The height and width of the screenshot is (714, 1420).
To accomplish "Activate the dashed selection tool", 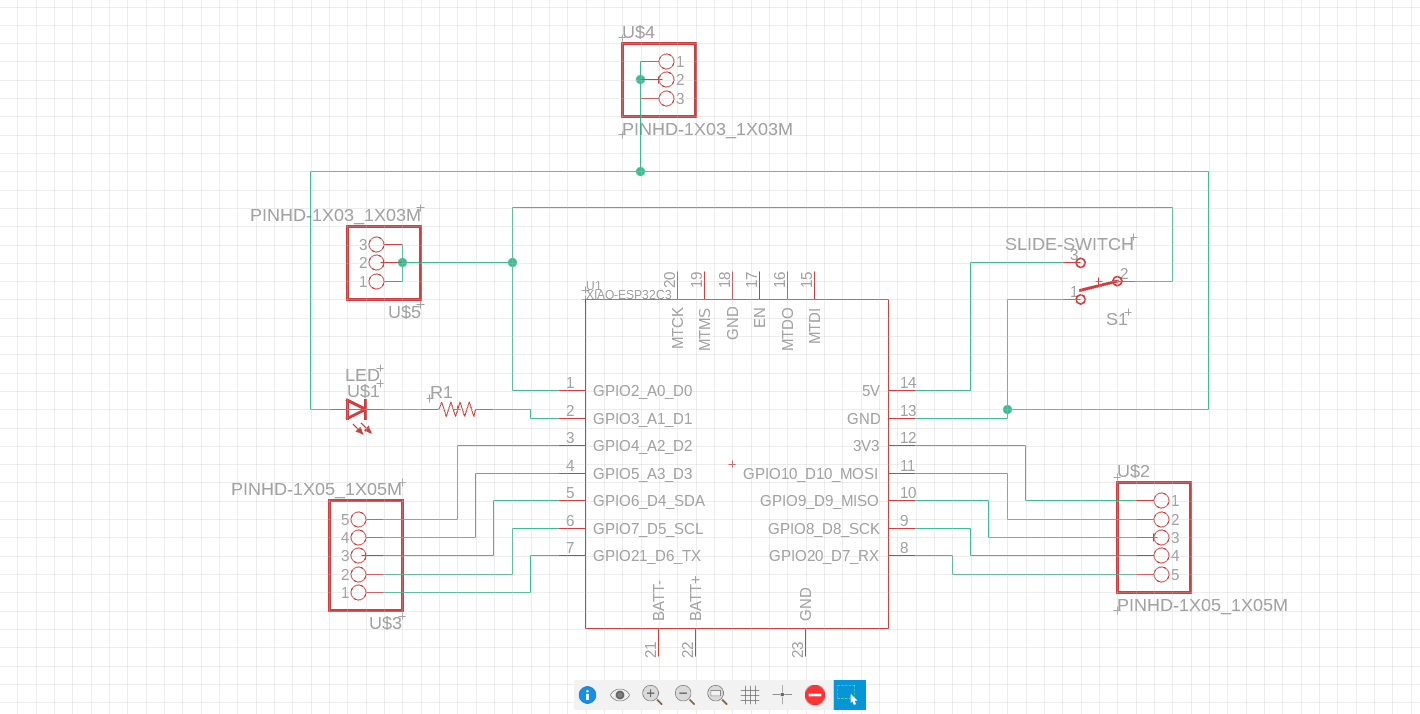I will tap(850, 695).
